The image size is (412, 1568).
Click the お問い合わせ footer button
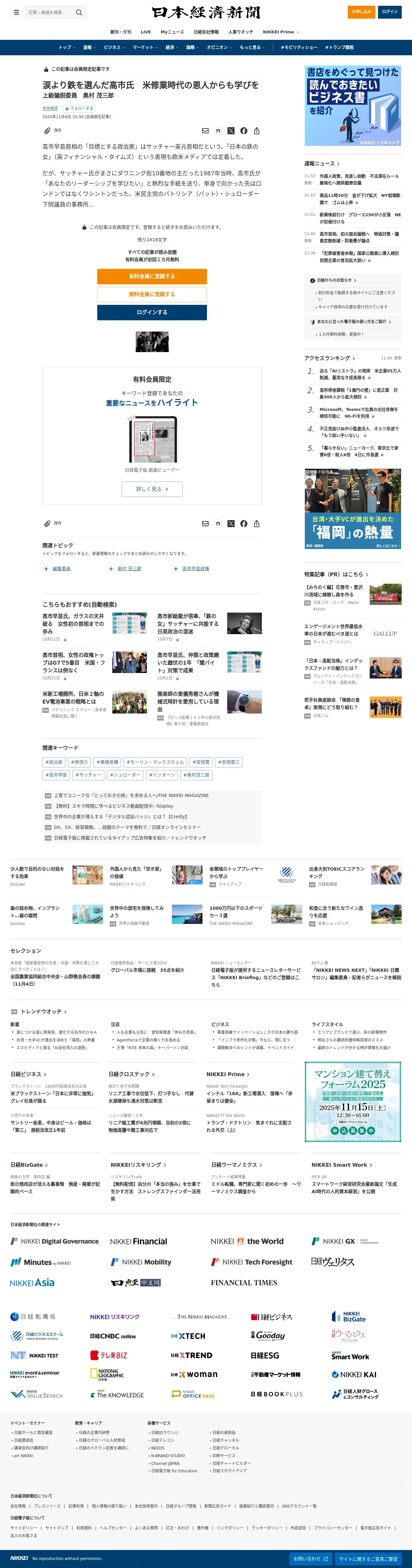click(x=311, y=1558)
